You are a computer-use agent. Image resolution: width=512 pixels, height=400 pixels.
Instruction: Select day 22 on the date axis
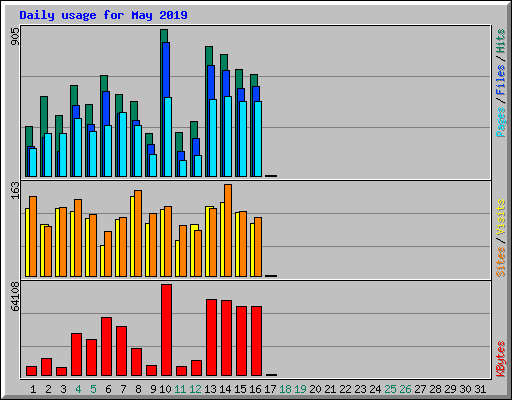tap(345, 389)
